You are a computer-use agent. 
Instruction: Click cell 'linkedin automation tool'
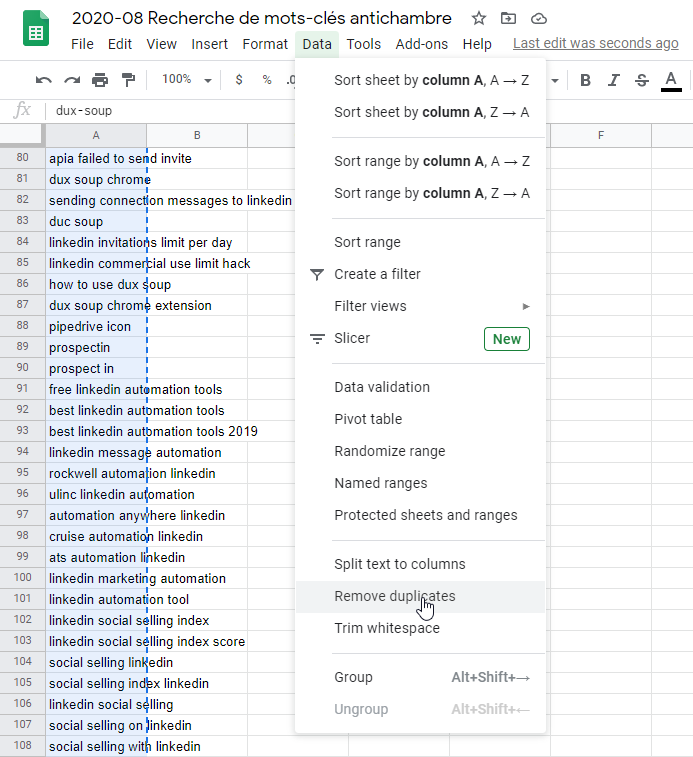pos(96,600)
